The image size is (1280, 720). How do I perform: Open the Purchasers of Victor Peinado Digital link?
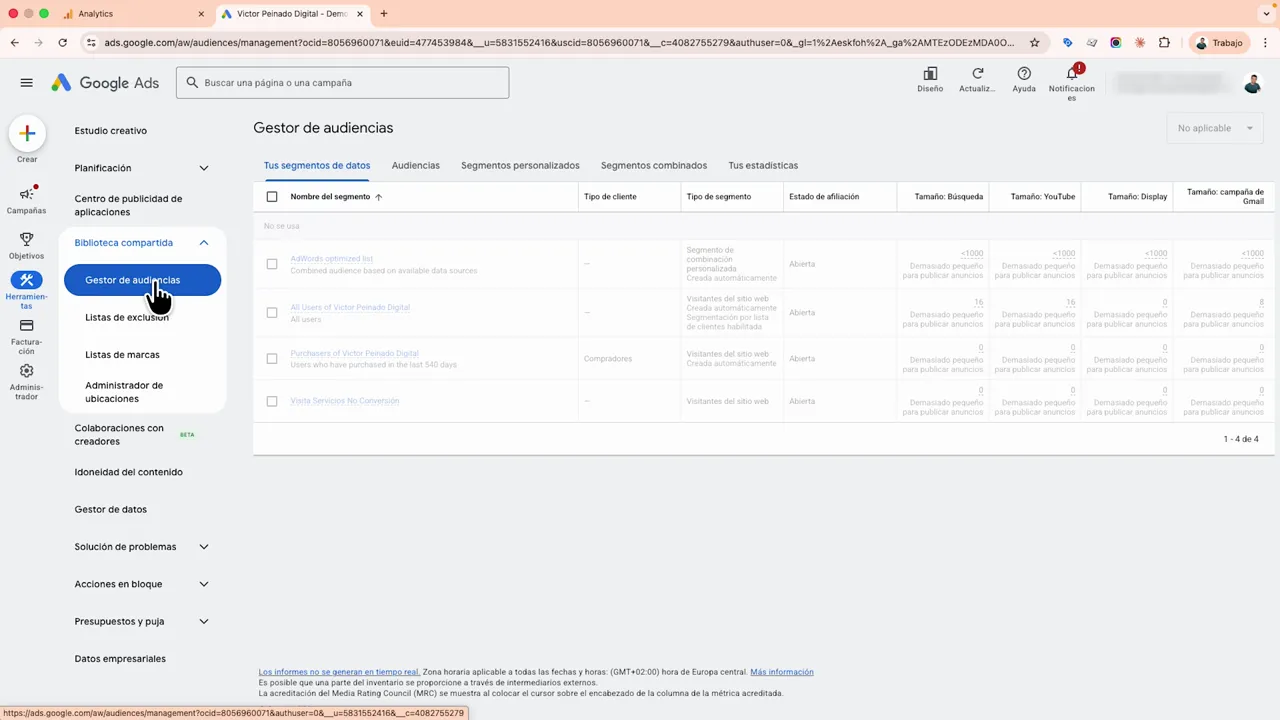(x=354, y=354)
